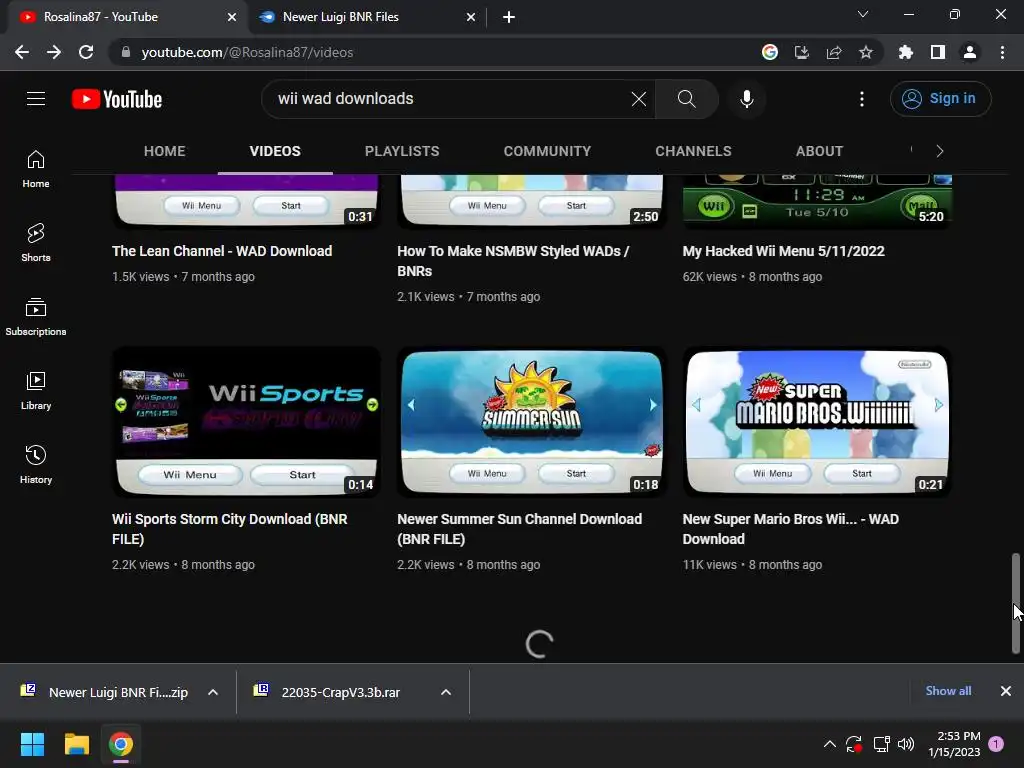Open a new browser tab
This screenshot has height=768, width=1024.
point(509,18)
